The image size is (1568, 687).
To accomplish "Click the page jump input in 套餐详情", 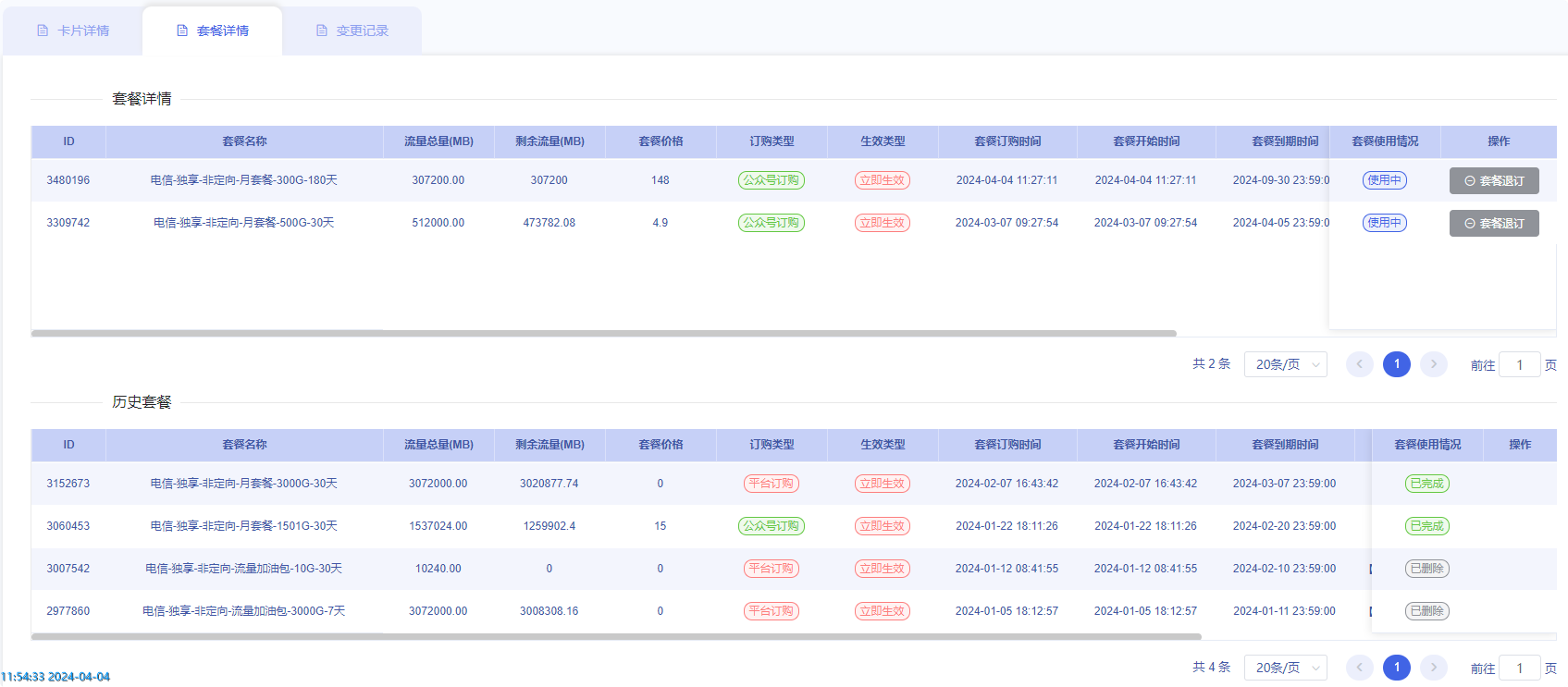I will pyautogui.click(x=1519, y=365).
